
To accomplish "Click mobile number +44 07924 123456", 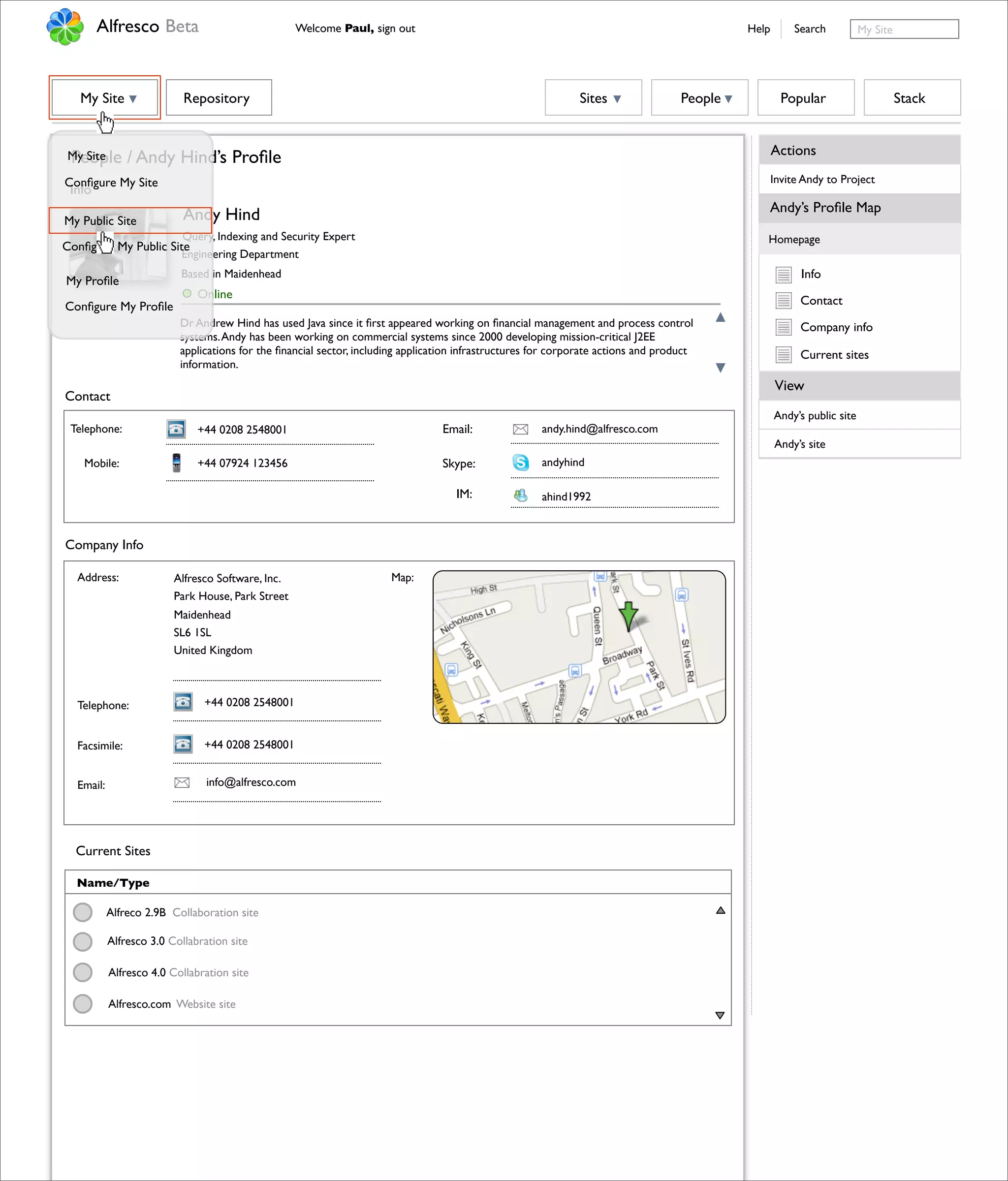I will (x=242, y=463).
